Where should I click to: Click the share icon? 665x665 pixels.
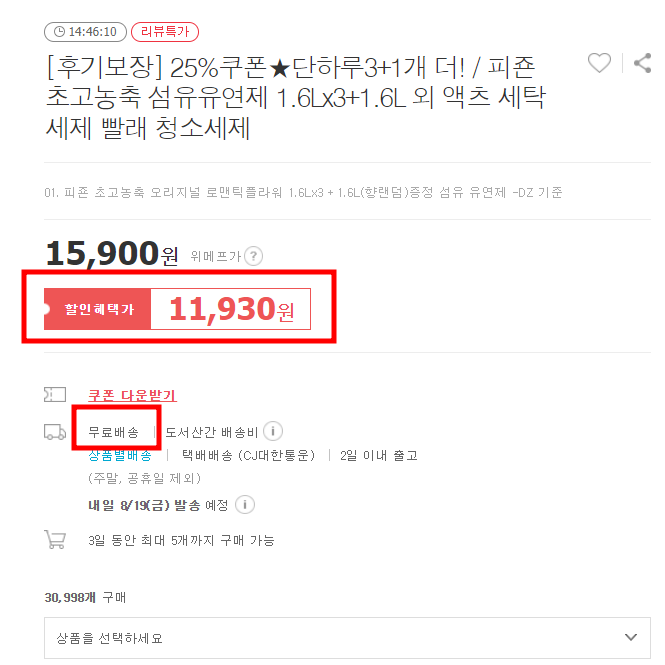[642, 63]
